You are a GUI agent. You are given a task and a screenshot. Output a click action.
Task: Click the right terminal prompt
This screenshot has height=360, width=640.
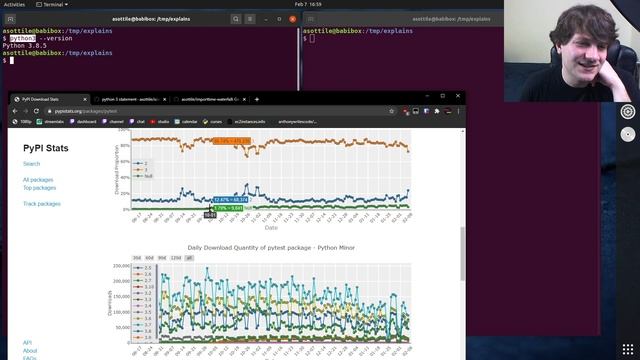click(312, 38)
